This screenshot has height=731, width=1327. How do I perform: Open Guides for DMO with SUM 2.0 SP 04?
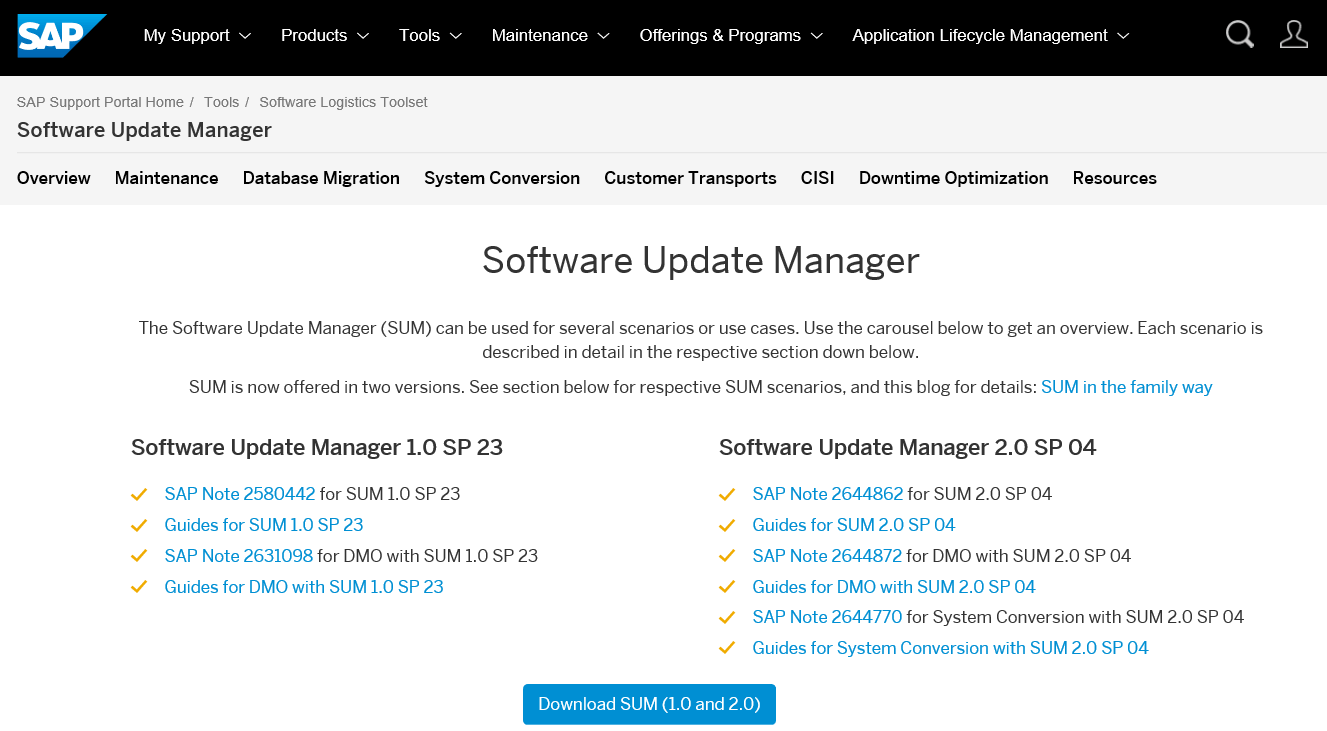coord(894,587)
